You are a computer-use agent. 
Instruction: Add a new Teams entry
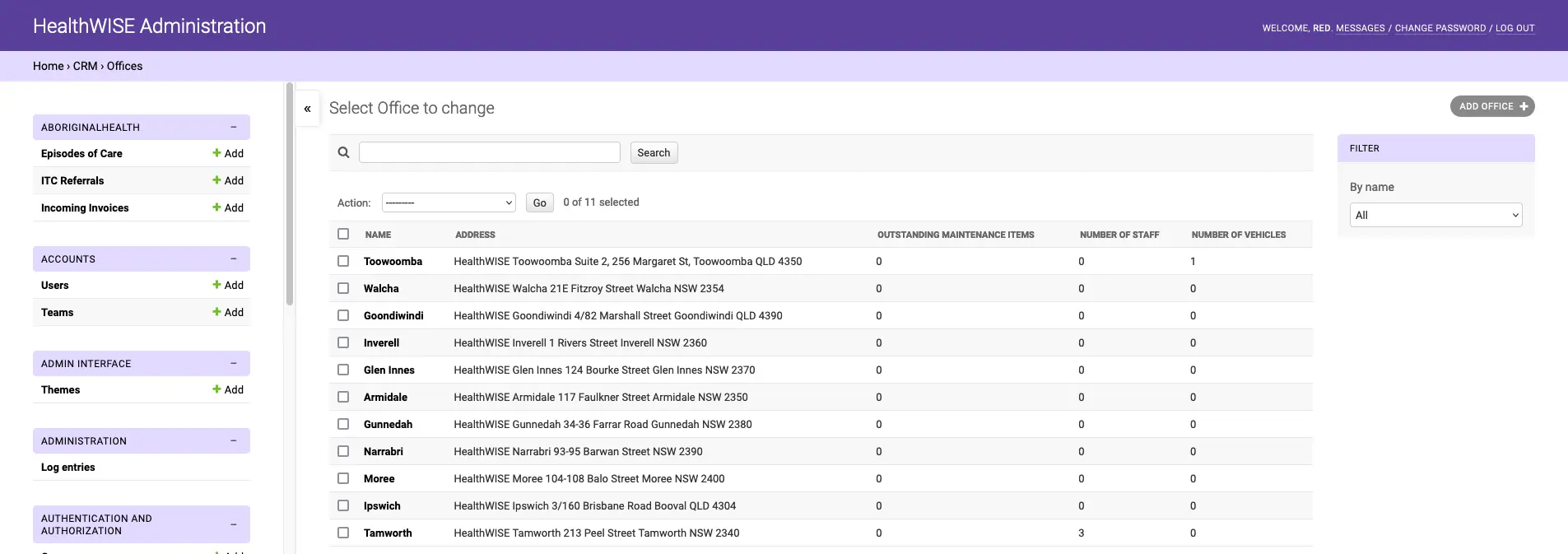(x=228, y=312)
